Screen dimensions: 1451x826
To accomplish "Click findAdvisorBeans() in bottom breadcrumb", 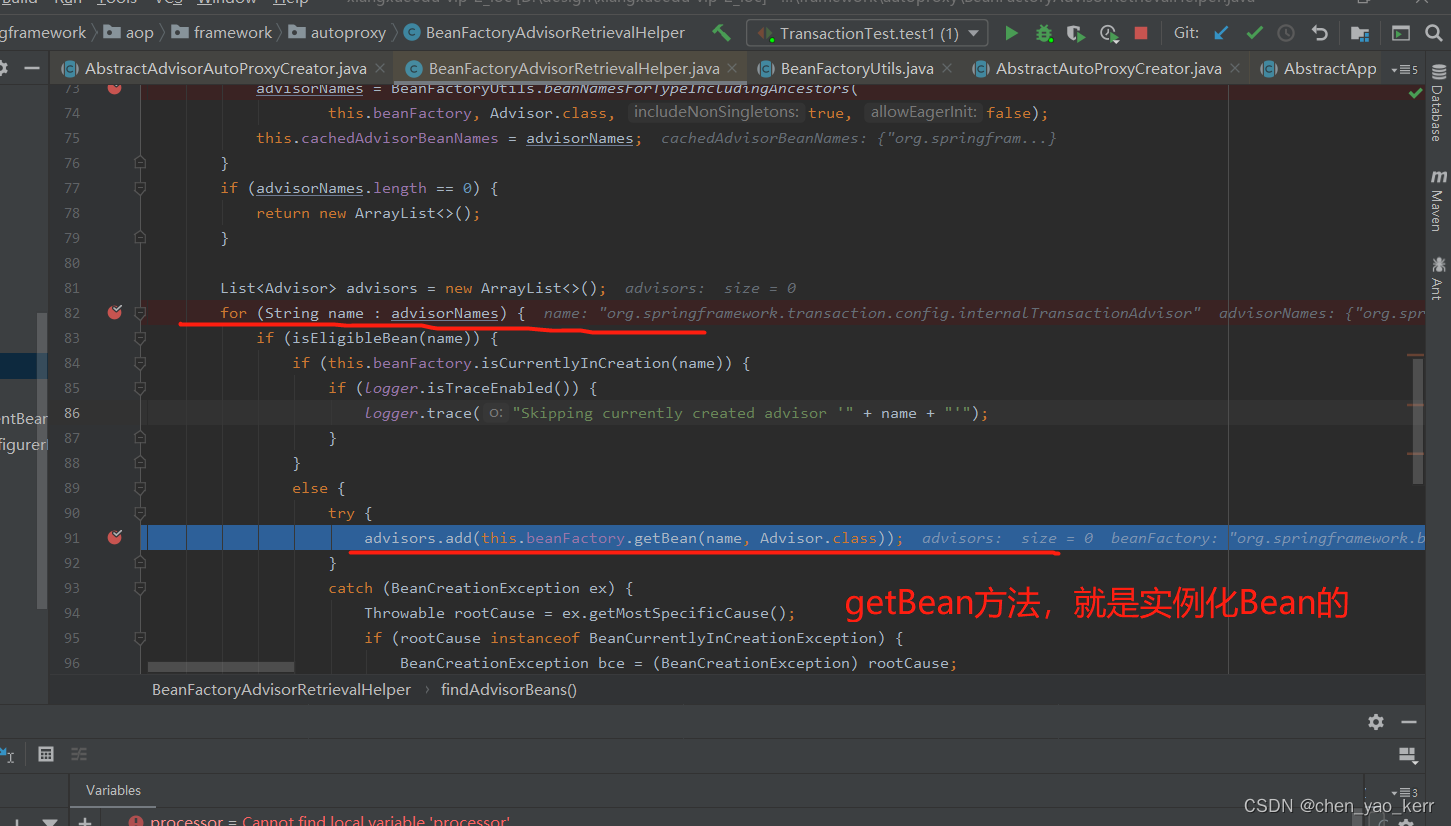I will (x=508, y=689).
